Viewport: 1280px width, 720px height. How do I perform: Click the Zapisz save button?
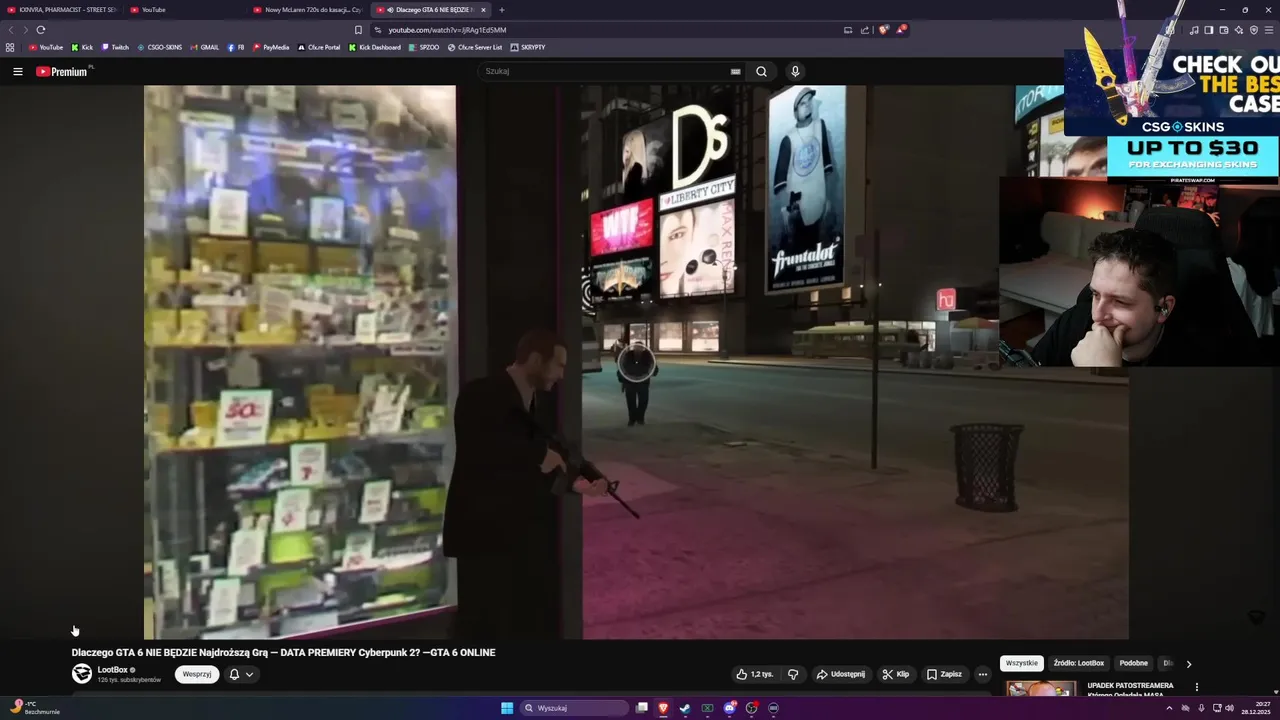pos(944,674)
